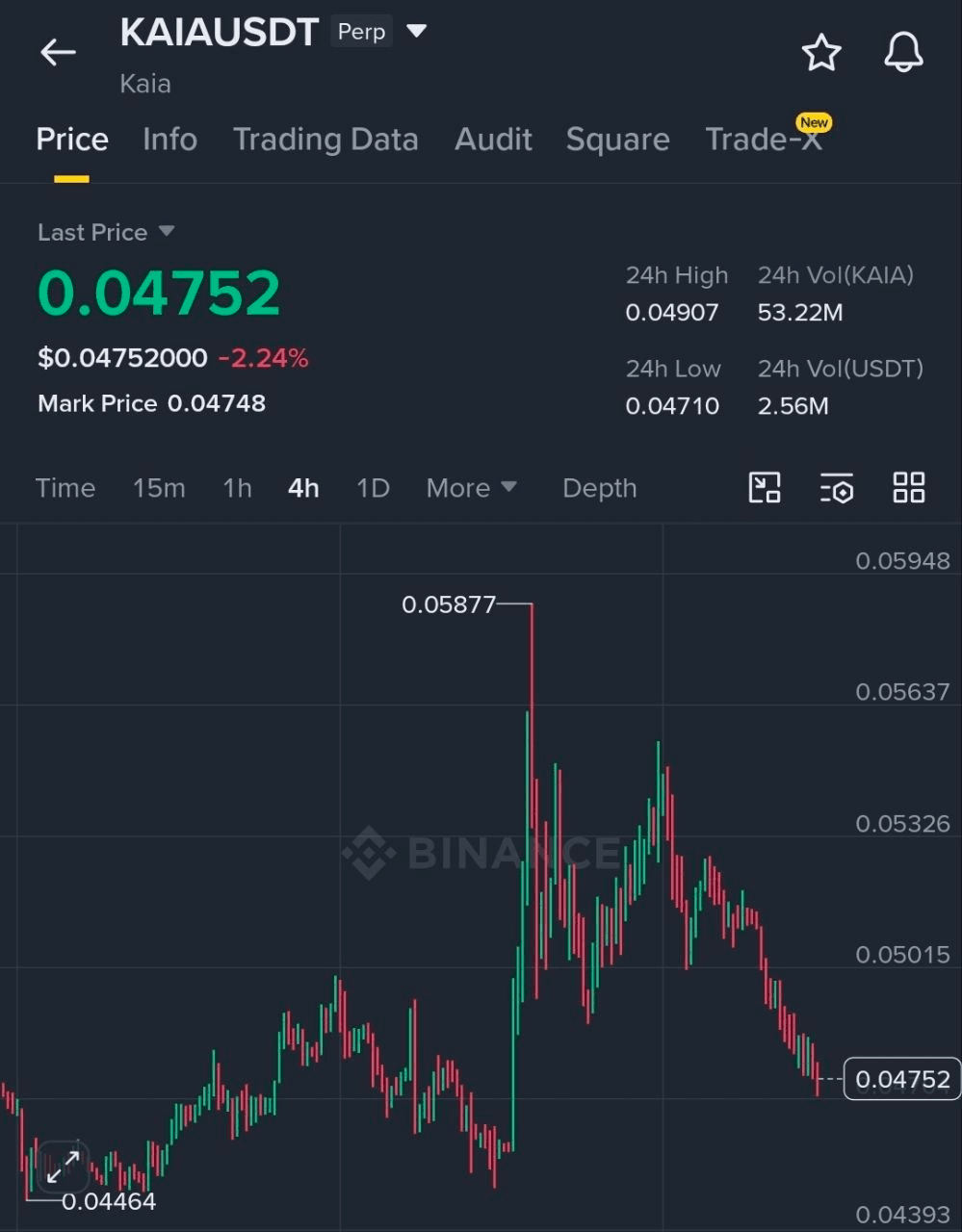Screen dimensions: 962x1232
Task: Tap the 0.04464 chart low label
Action: (x=108, y=1201)
